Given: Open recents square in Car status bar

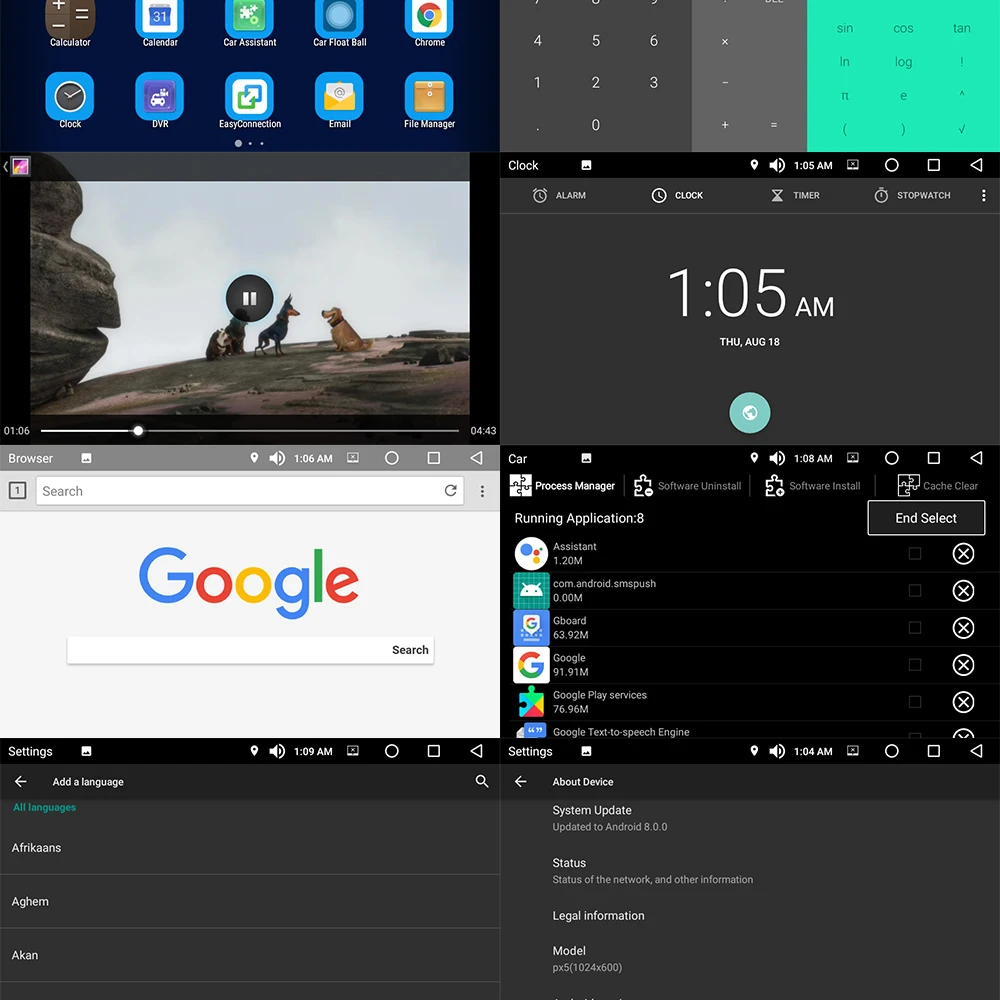Looking at the screenshot, I should pos(934,458).
